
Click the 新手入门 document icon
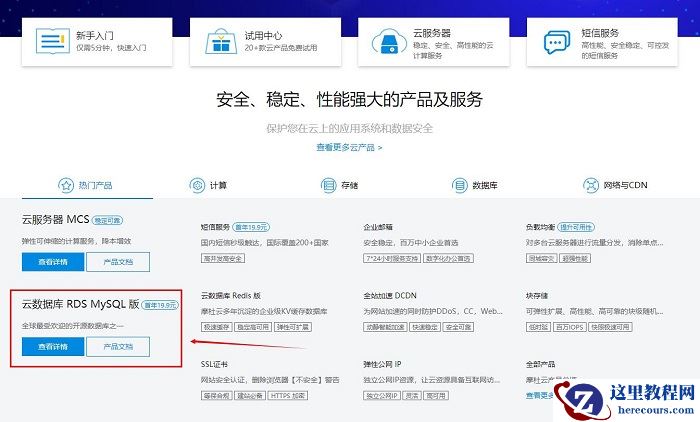53,41
